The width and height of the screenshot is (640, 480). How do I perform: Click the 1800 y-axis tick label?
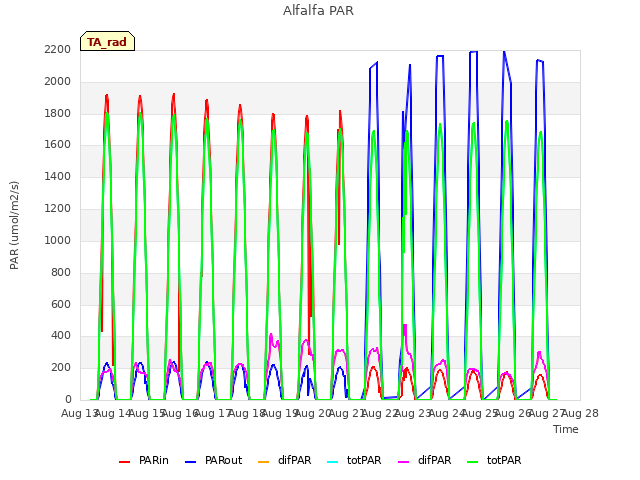pyautogui.click(x=58, y=113)
